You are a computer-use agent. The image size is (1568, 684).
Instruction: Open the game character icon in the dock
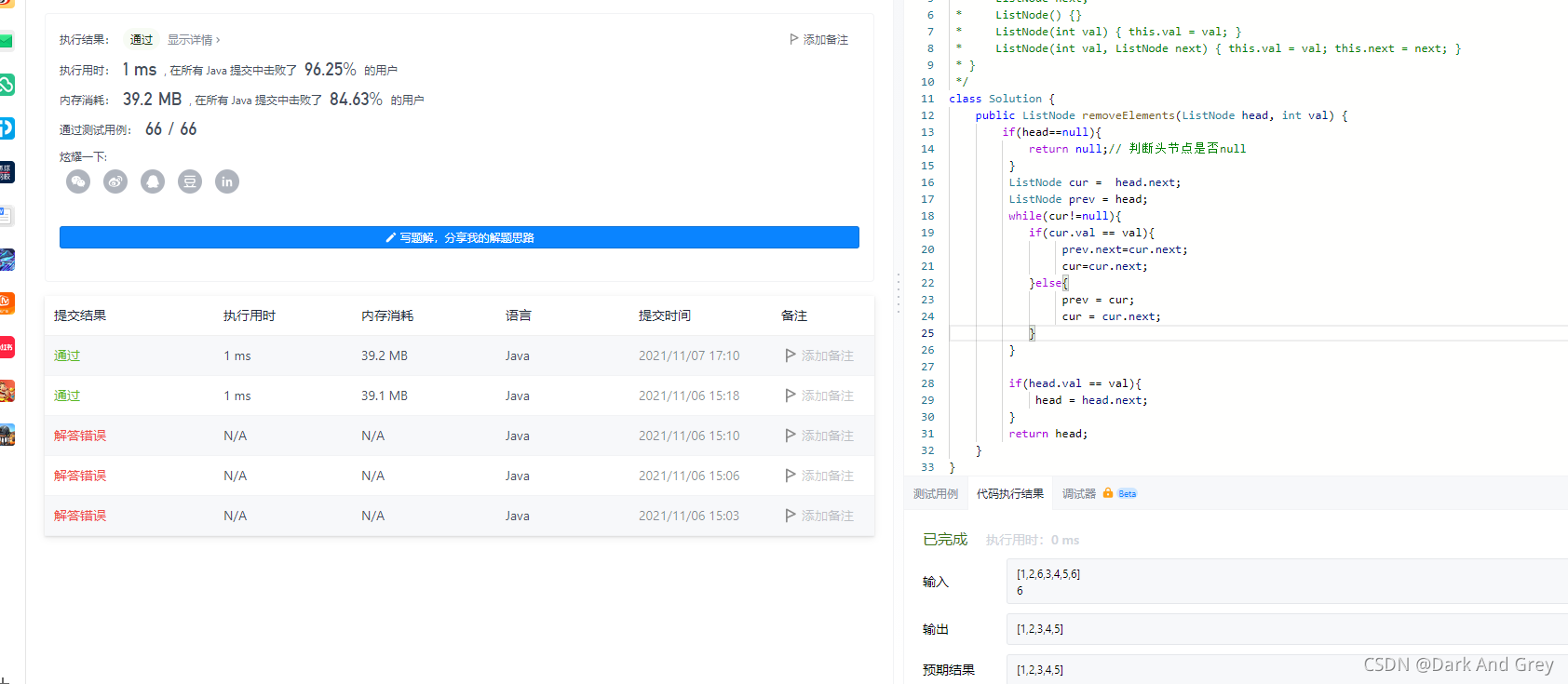7,391
